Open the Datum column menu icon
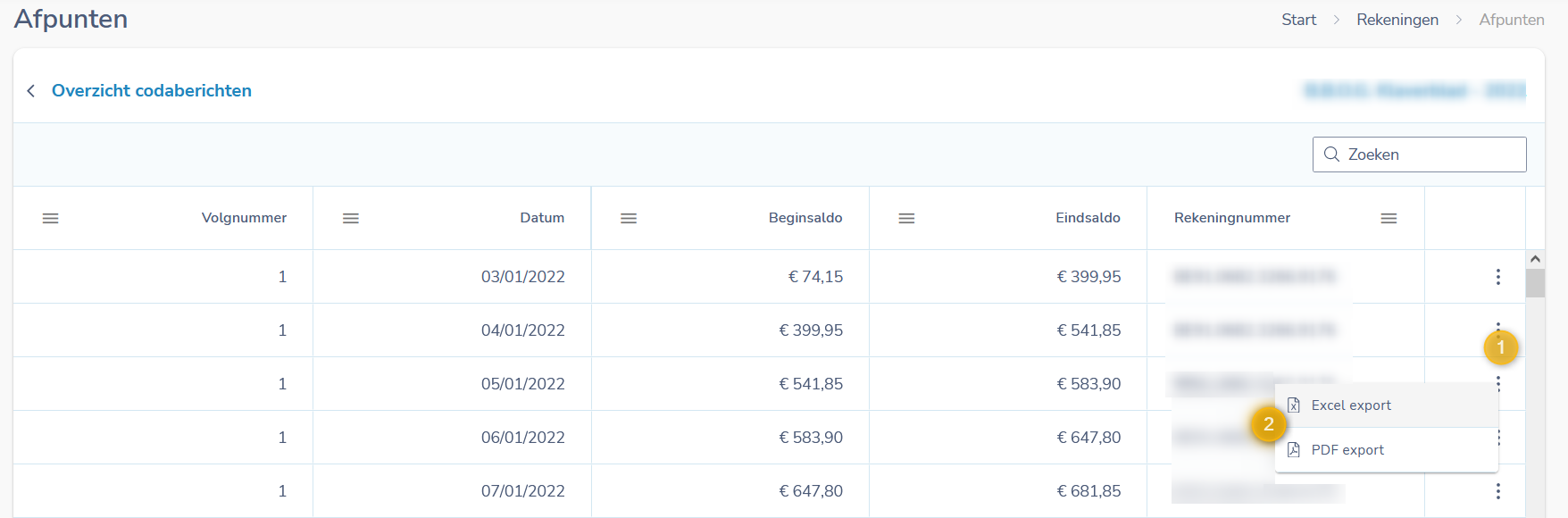This screenshot has width=1568, height=518. 351,218
